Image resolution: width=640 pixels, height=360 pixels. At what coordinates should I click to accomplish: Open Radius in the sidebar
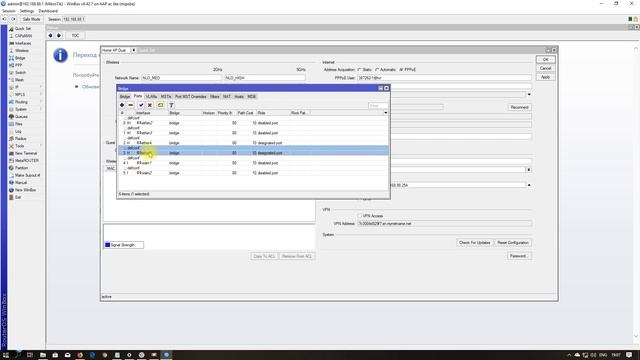pyautogui.click(x=20, y=139)
